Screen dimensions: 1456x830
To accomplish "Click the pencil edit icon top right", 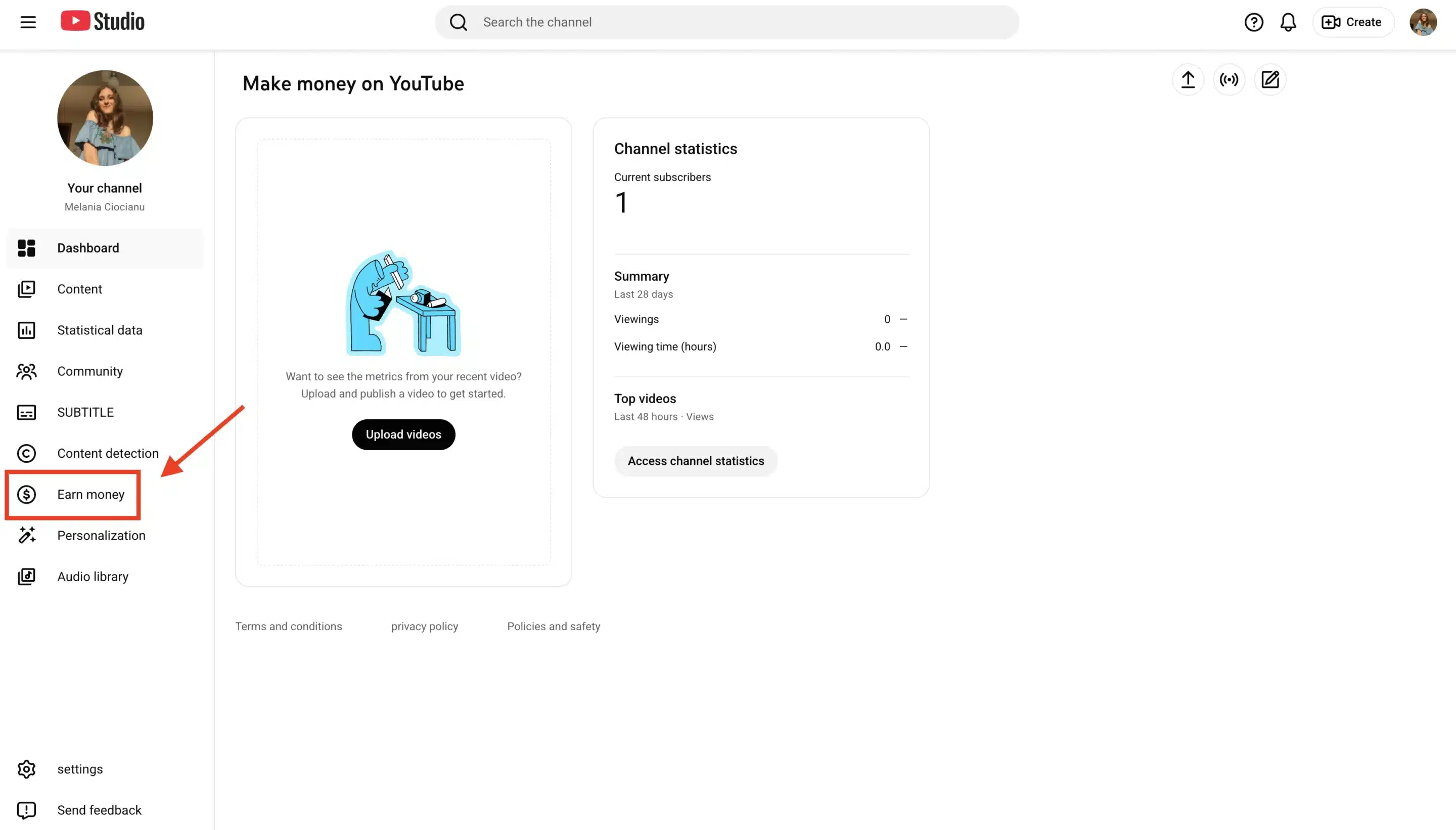I will [x=1270, y=79].
